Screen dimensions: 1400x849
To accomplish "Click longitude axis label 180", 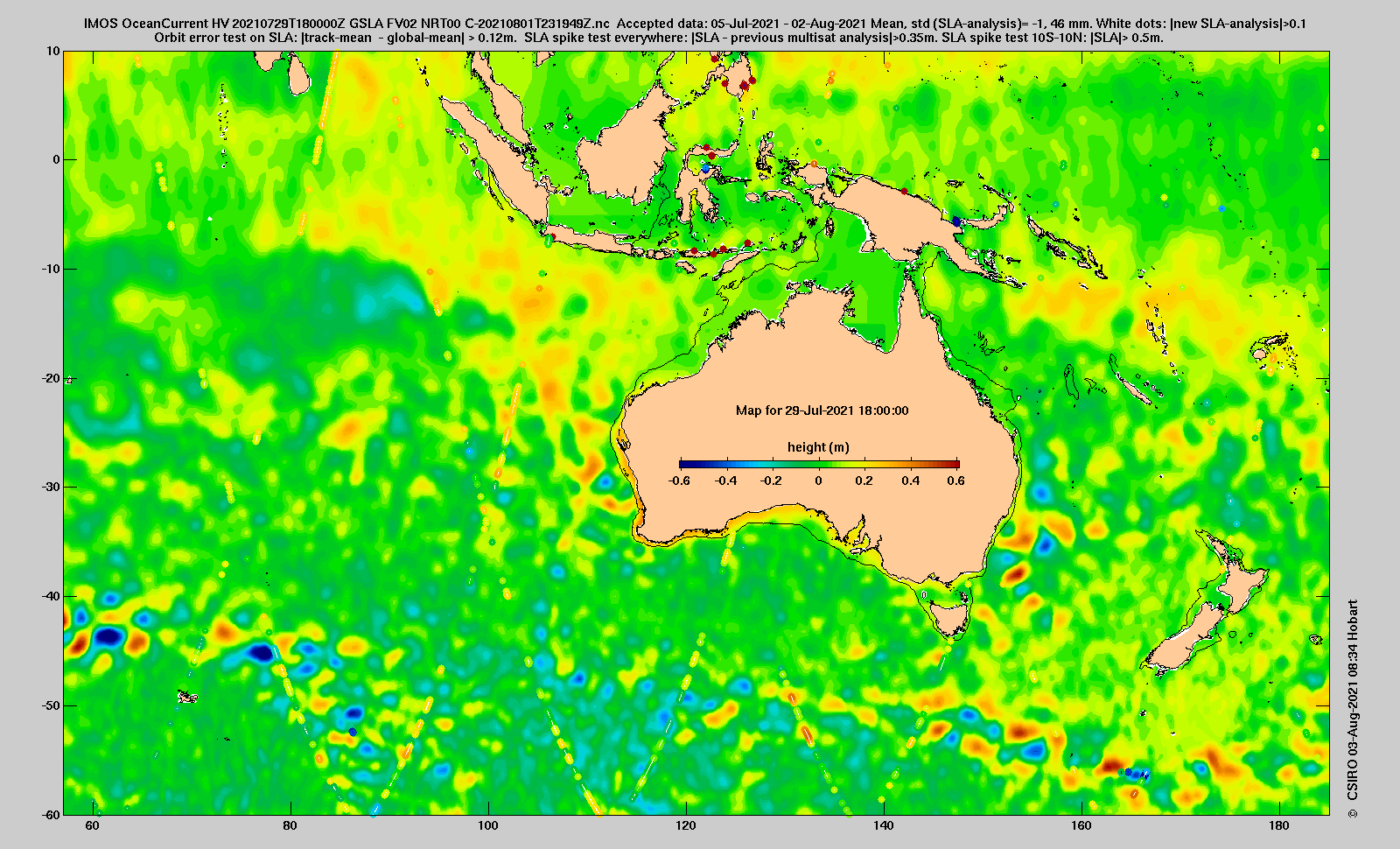I will [x=1279, y=825].
